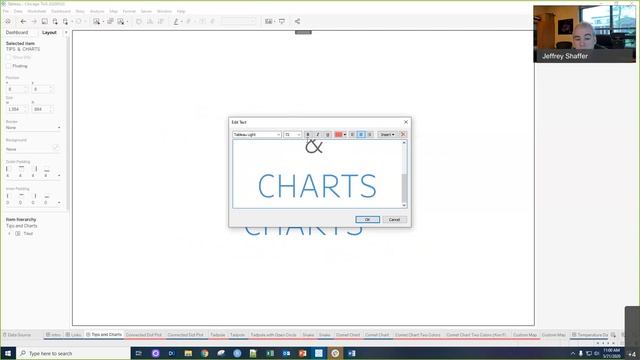Open the Help menu

[181, 11]
